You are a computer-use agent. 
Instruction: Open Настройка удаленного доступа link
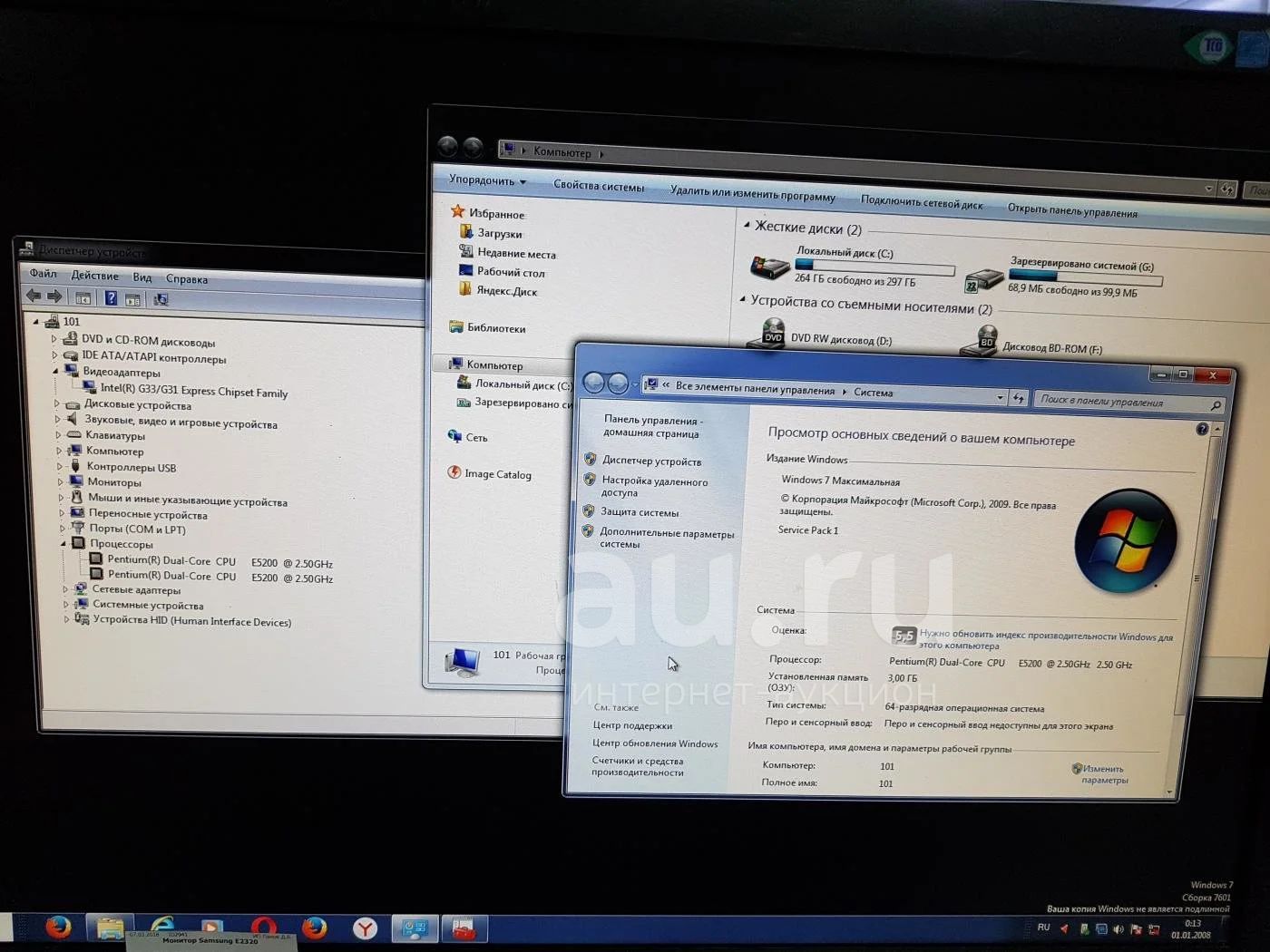[654, 487]
